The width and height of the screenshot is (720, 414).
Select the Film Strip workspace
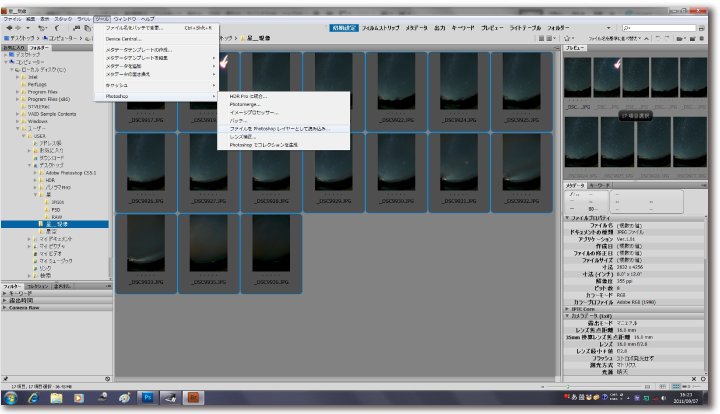[382, 28]
